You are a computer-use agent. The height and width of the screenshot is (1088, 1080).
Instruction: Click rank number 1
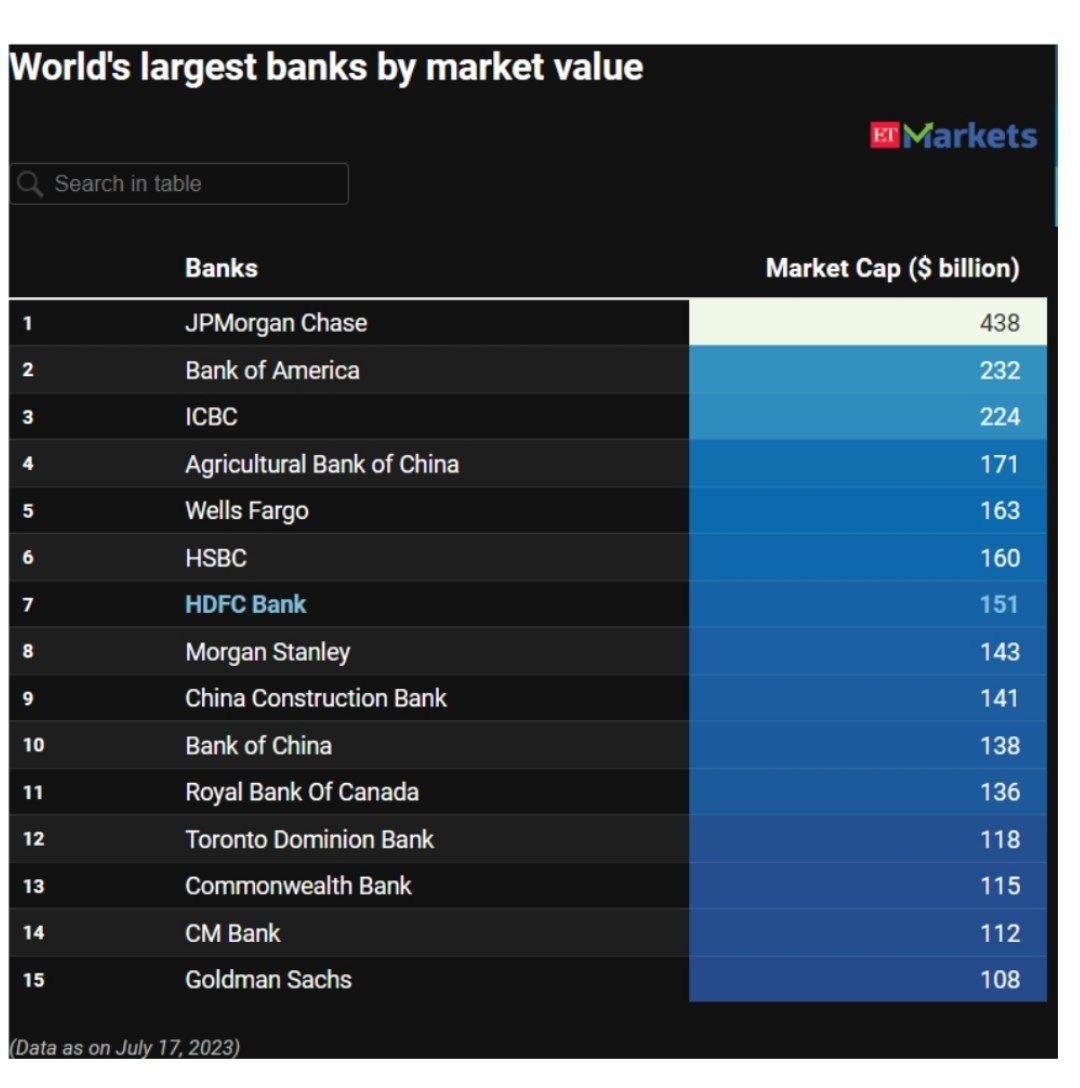(x=28, y=323)
